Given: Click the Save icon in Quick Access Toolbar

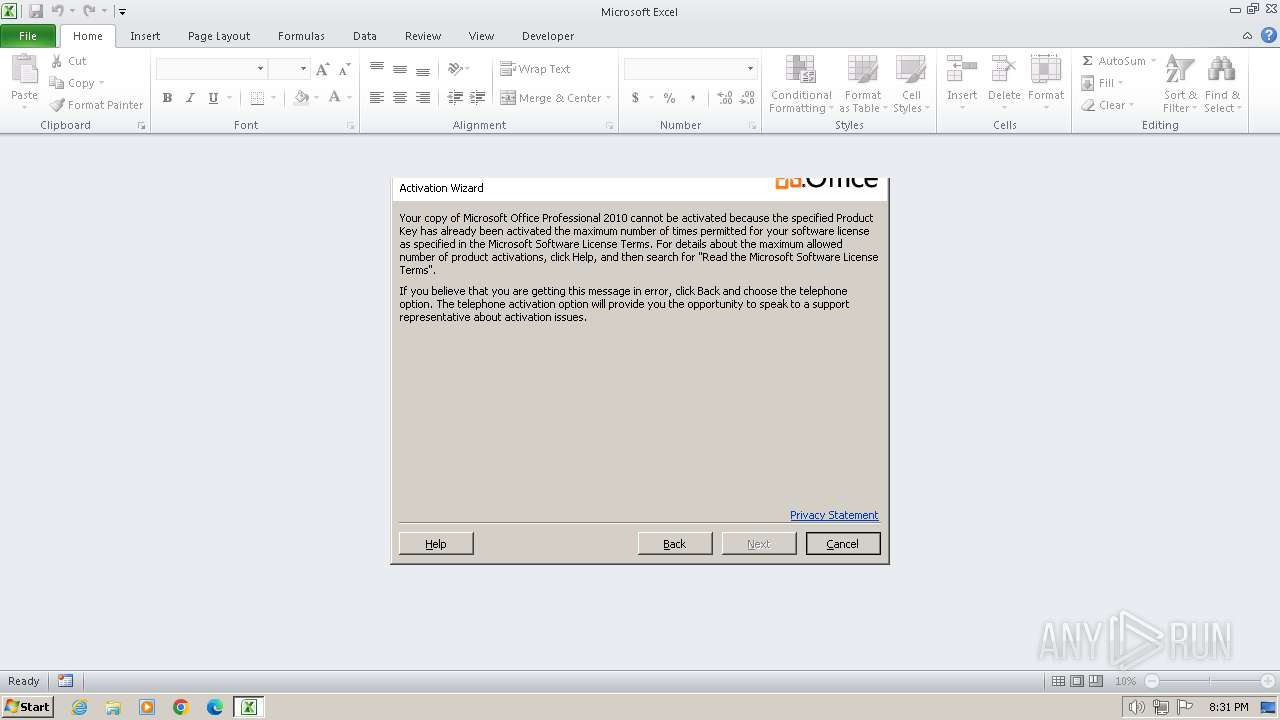Looking at the screenshot, I should coord(36,11).
